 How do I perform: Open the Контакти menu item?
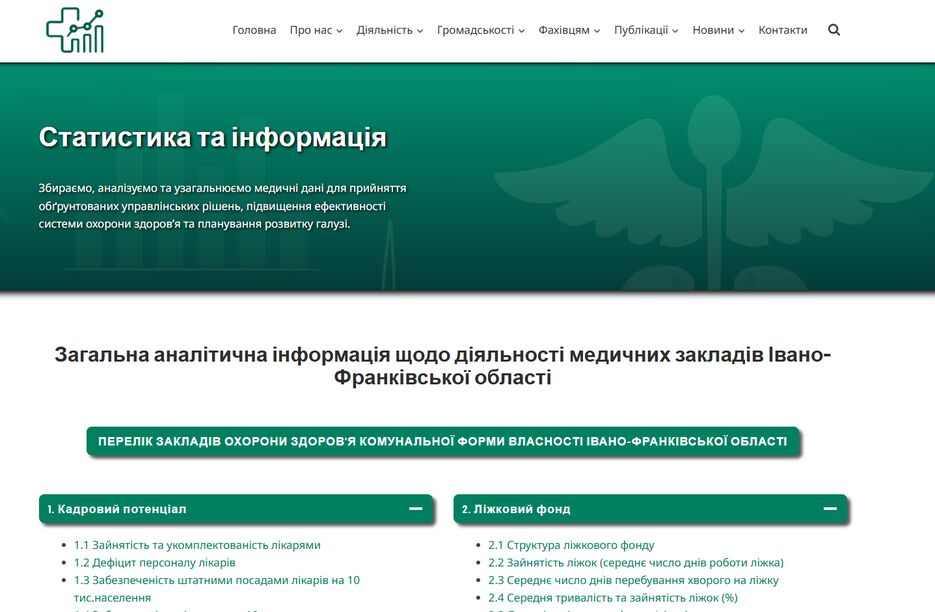pos(782,30)
